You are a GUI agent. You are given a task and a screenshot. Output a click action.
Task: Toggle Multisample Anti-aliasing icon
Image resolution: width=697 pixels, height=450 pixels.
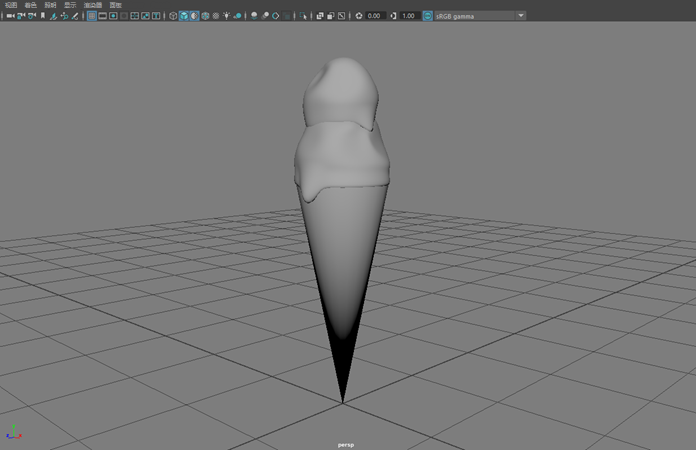pyautogui.click(x=276, y=16)
